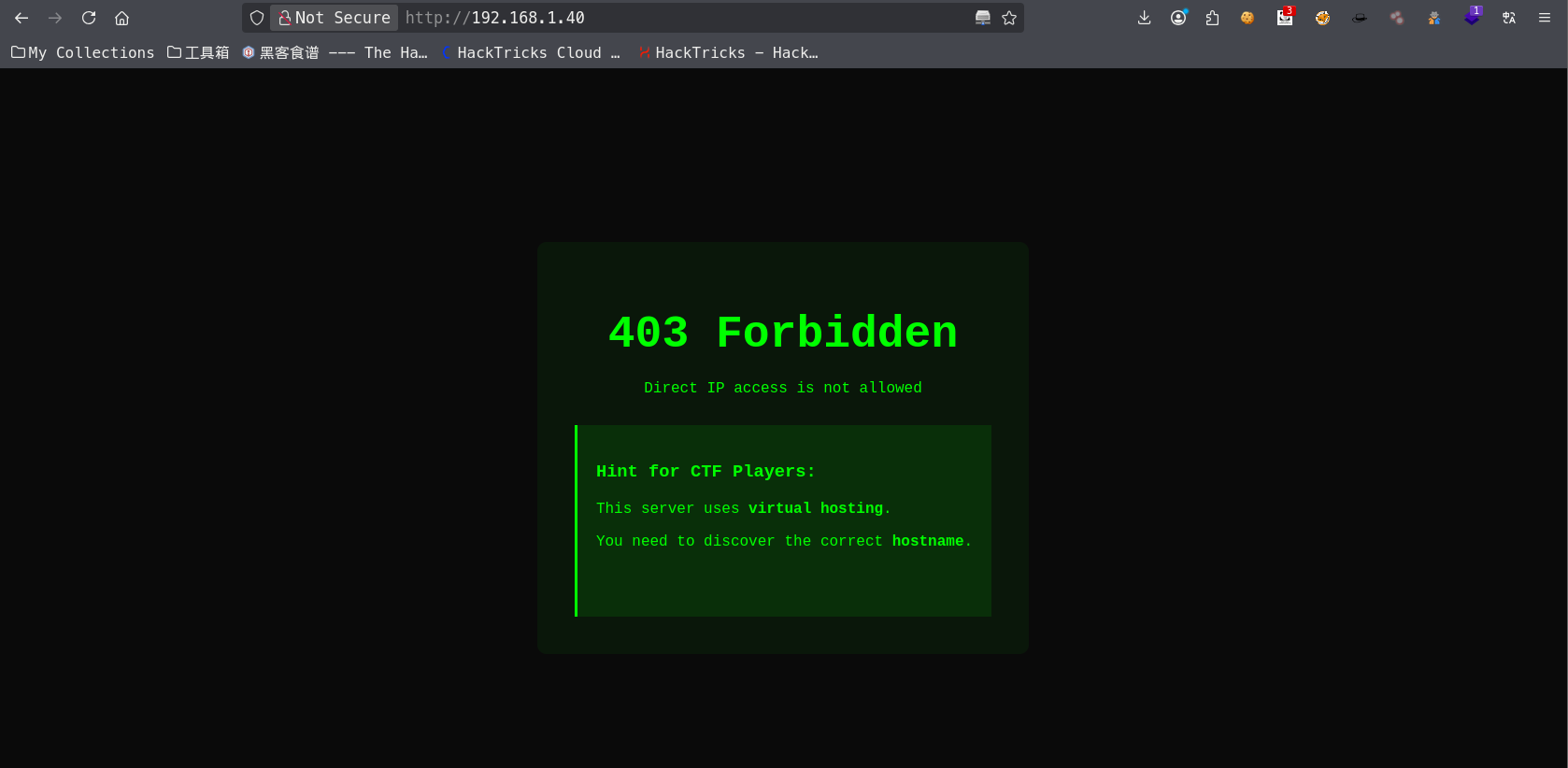
Task: Open the extension with red badge 3
Action: click(1285, 18)
